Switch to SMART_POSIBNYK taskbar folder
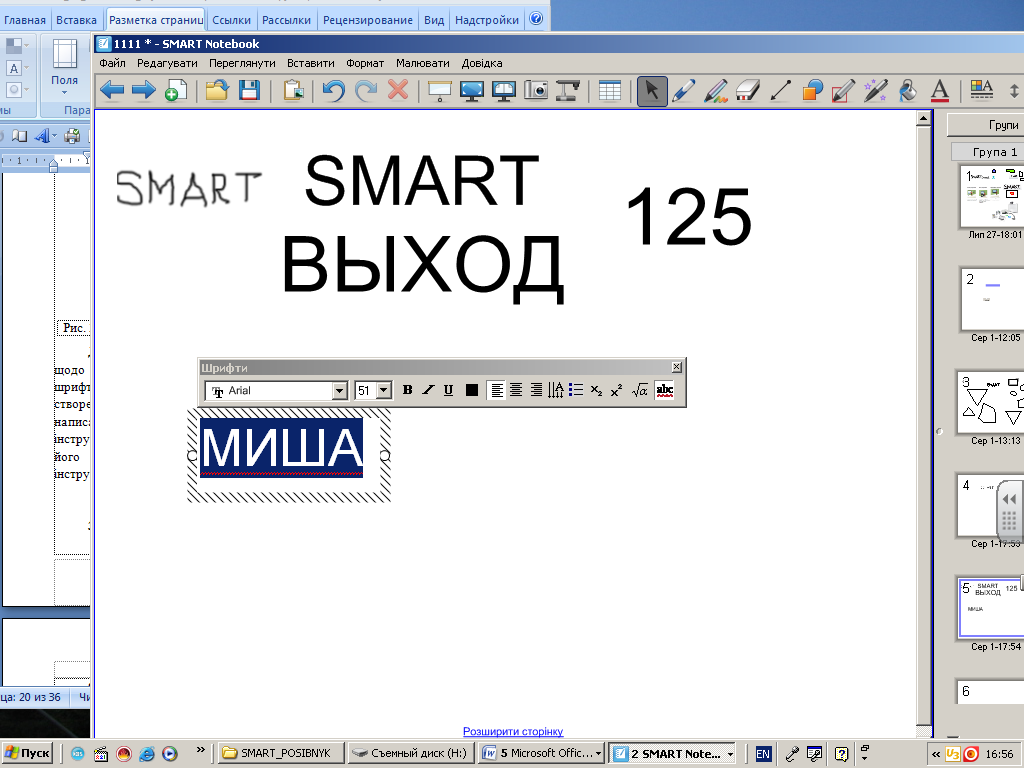1024x768 pixels. pyautogui.click(x=281, y=753)
